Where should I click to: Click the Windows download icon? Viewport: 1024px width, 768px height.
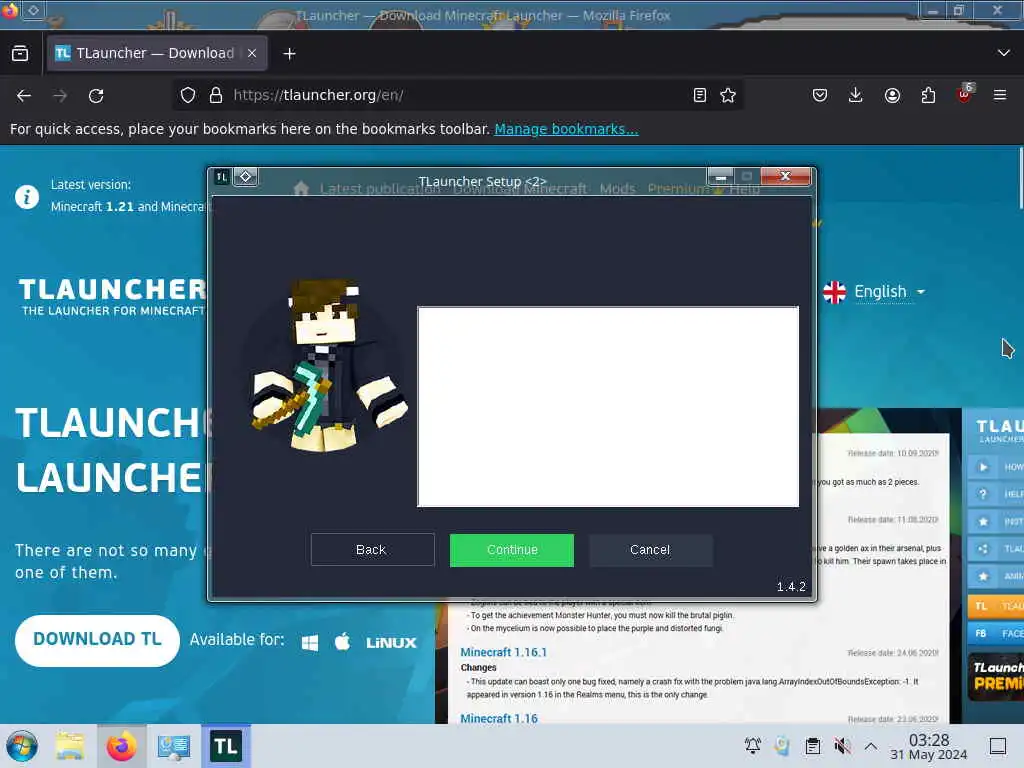pyautogui.click(x=310, y=643)
